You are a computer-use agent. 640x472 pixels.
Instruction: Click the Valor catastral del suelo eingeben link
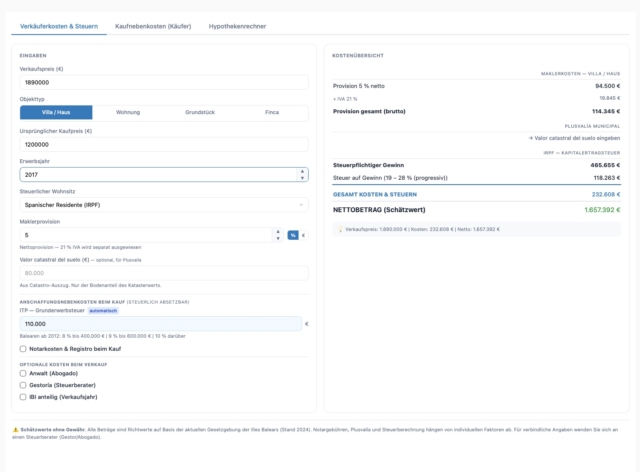pyautogui.click(x=574, y=138)
